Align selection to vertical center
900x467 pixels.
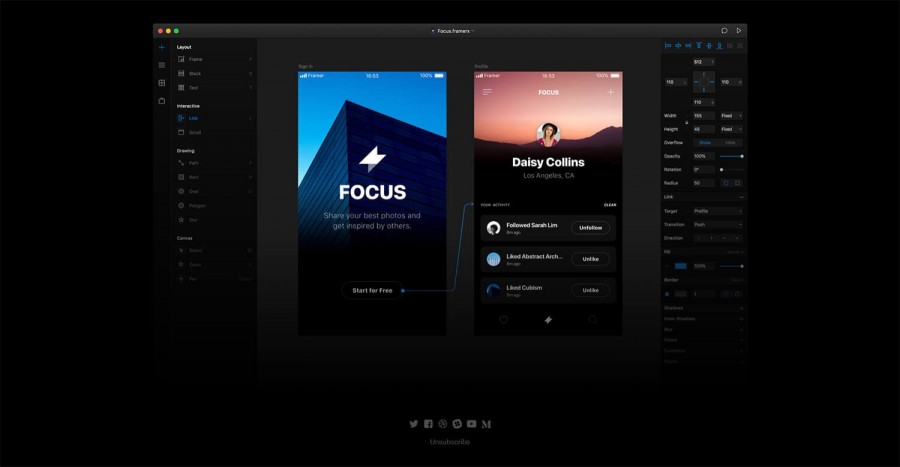pyautogui.click(x=709, y=45)
